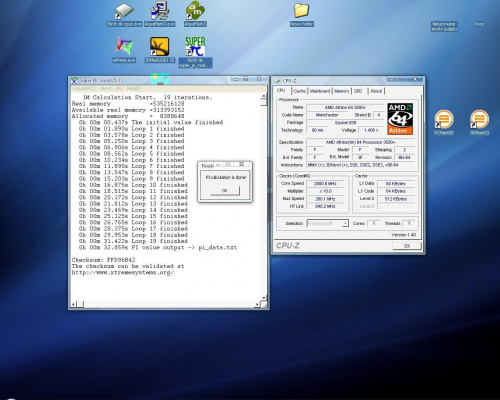This screenshot has width=500, height=400.
Task: Open the cpuz.exe shortcut desktop icon
Action: (x=124, y=15)
